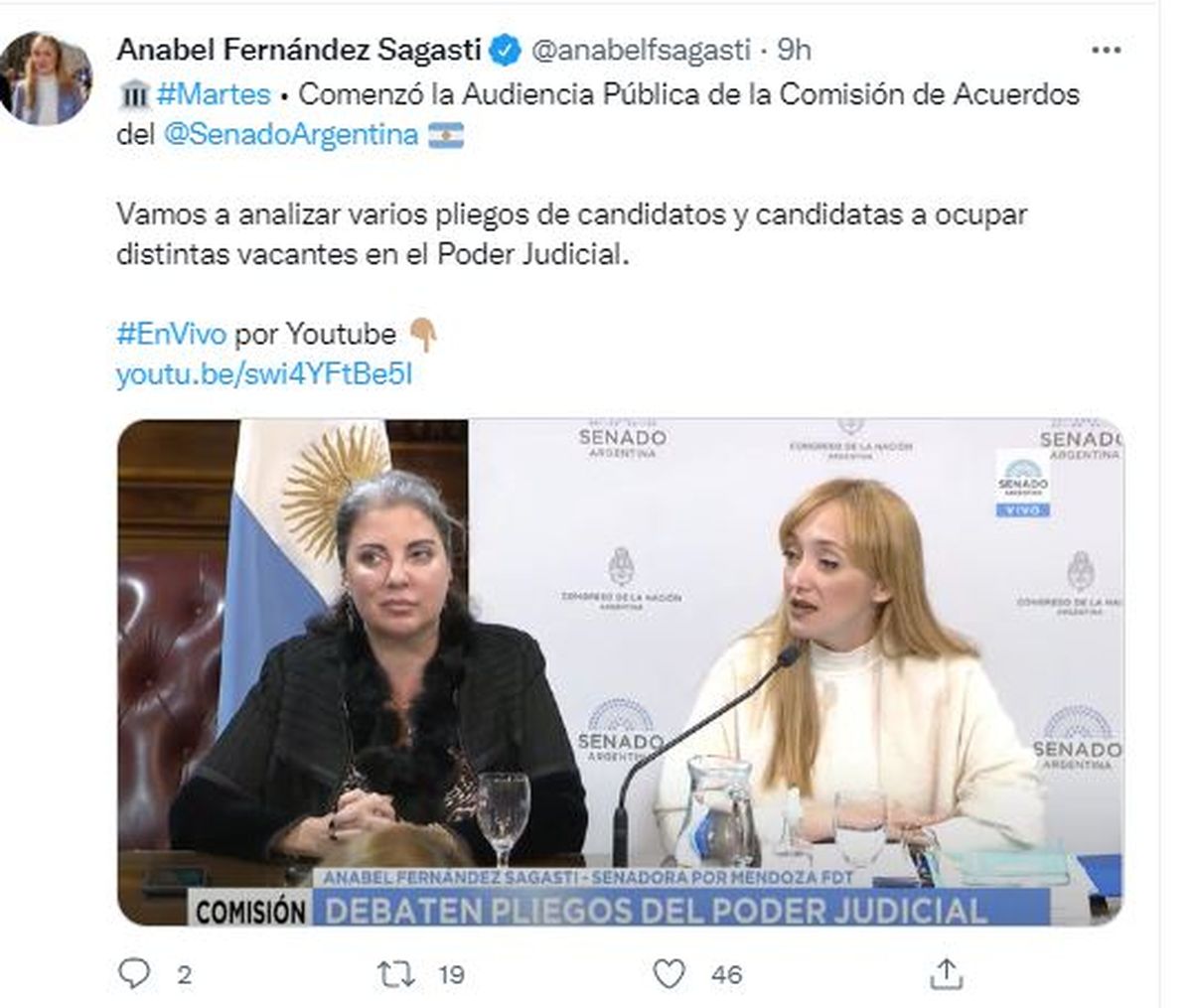Open Anabel Fernández Sagasti profile avatar

(46, 78)
